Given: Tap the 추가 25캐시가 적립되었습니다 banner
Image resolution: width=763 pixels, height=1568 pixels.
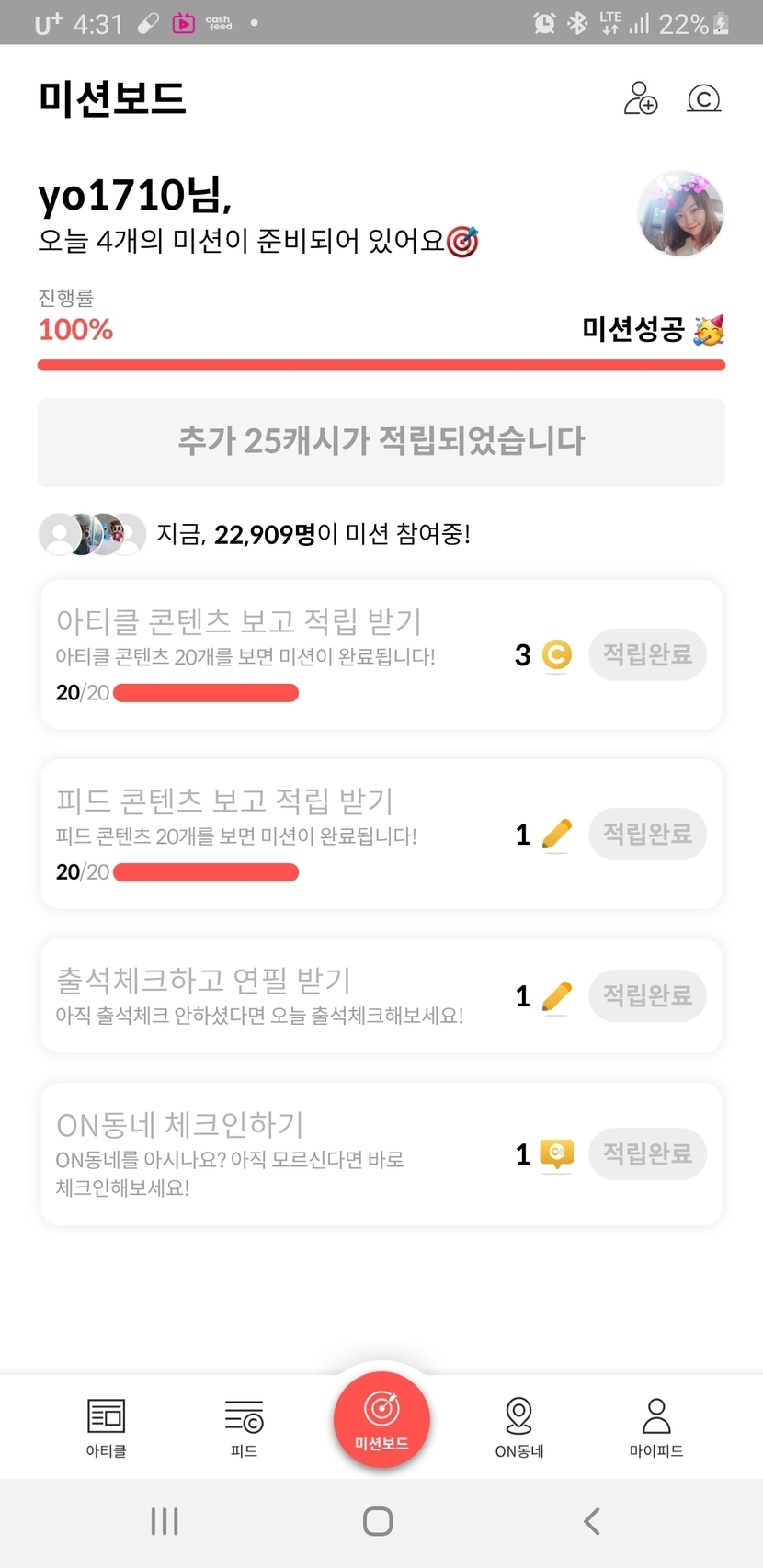Looking at the screenshot, I should [381, 442].
